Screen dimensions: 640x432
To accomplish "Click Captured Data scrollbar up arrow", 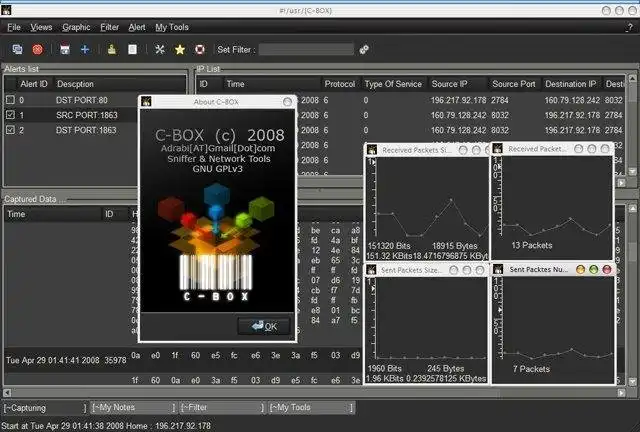I will 632,208.
